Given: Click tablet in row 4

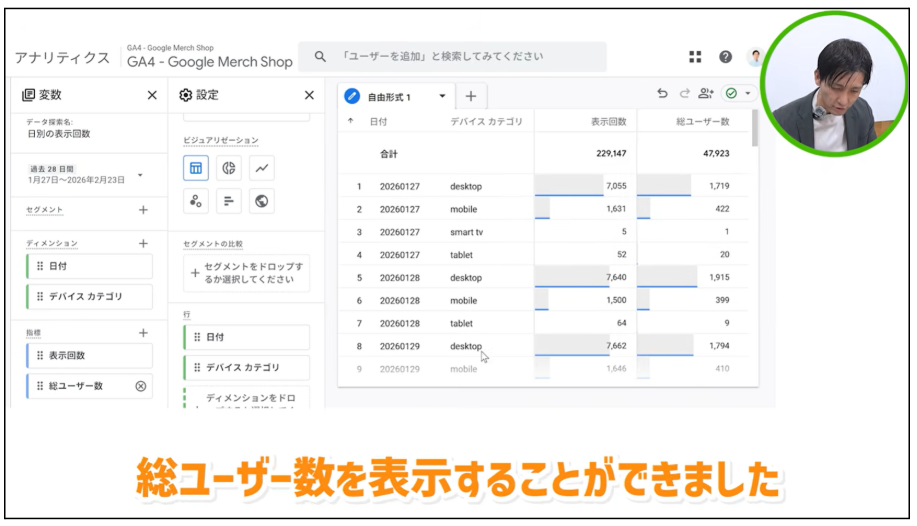Looking at the screenshot, I should pyautogui.click(x=461, y=255).
